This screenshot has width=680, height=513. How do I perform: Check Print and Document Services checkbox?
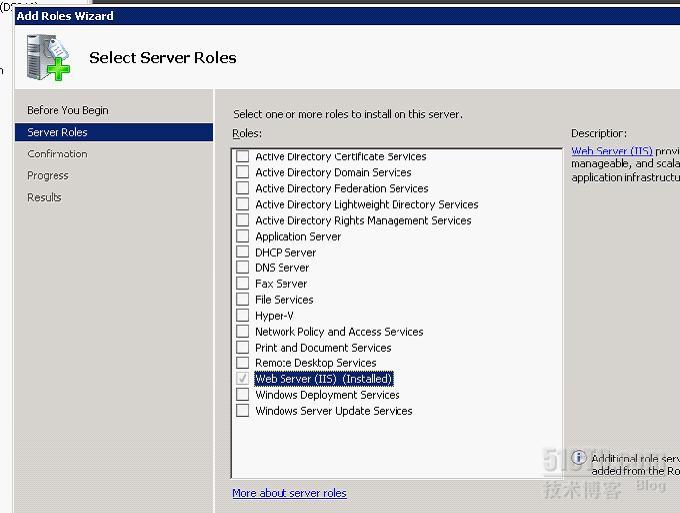click(x=242, y=347)
